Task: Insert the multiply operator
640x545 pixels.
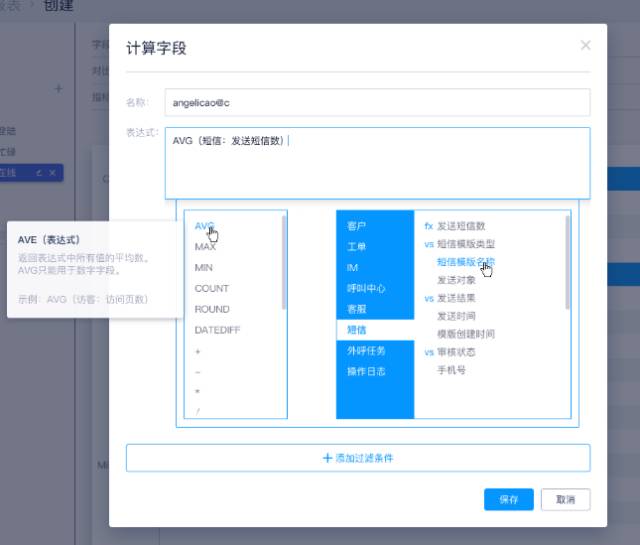Action: point(198,391)
